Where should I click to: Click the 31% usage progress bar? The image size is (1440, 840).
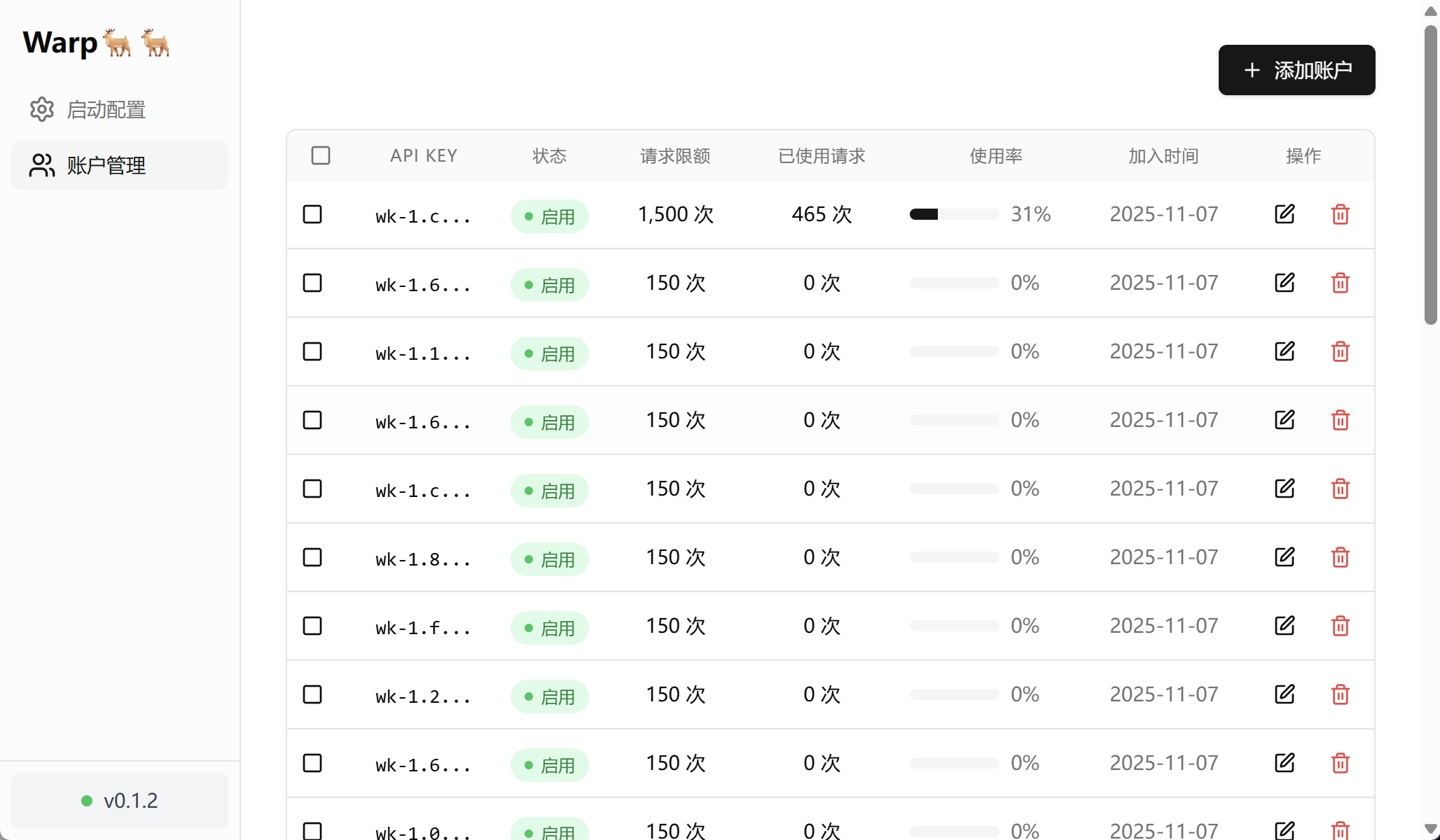(954, 214)
